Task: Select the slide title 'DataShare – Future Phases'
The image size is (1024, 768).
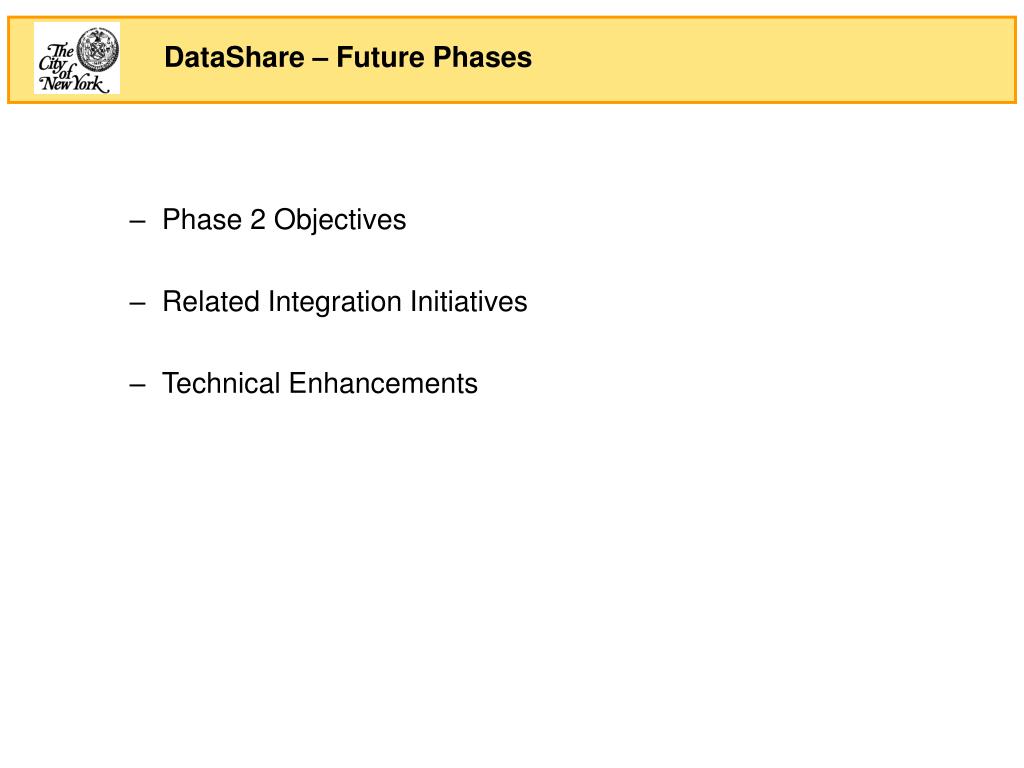Action: point(348,57)
